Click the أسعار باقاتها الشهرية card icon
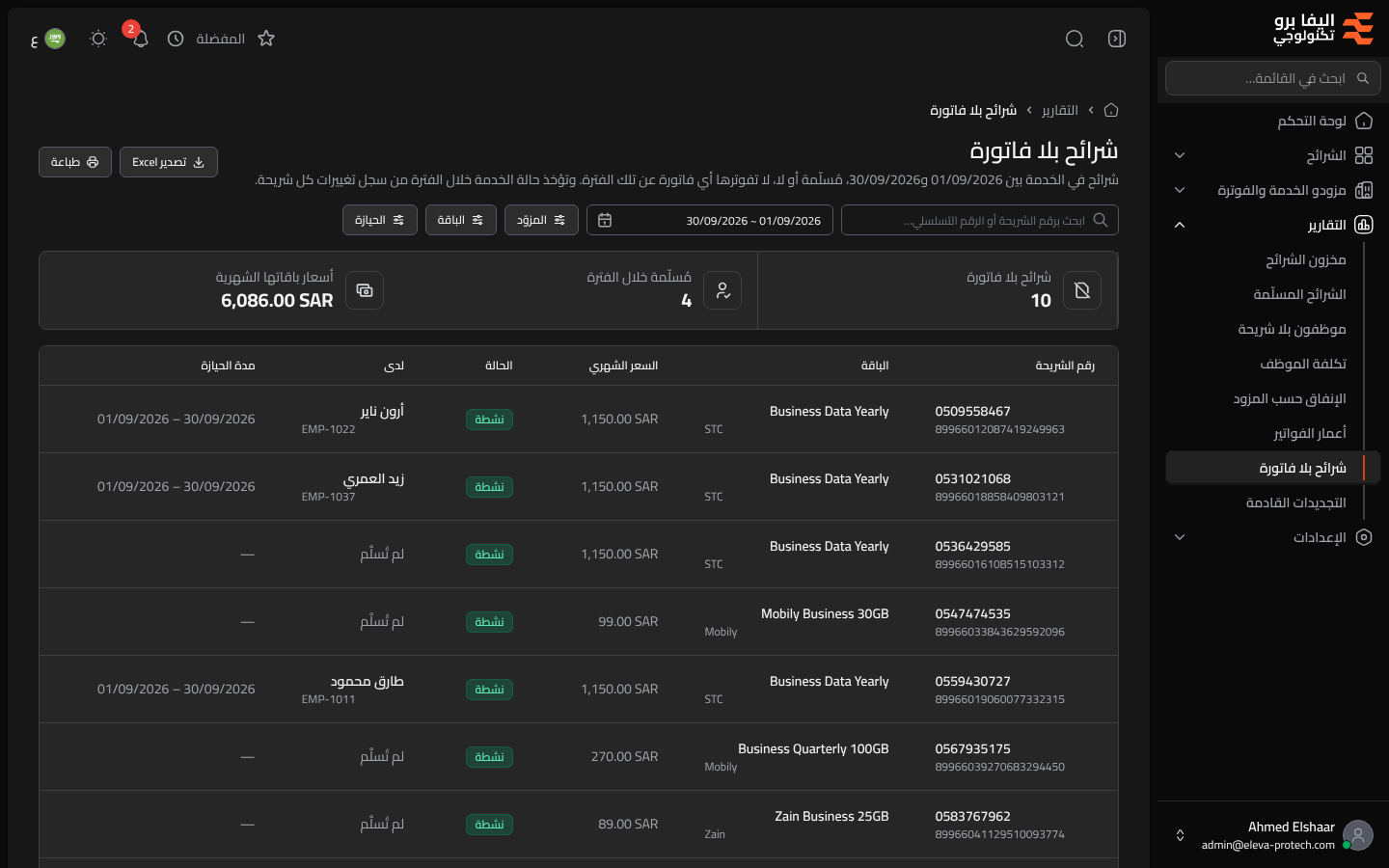Viewport: 1389px width, 868px height. tap(365, 290)
